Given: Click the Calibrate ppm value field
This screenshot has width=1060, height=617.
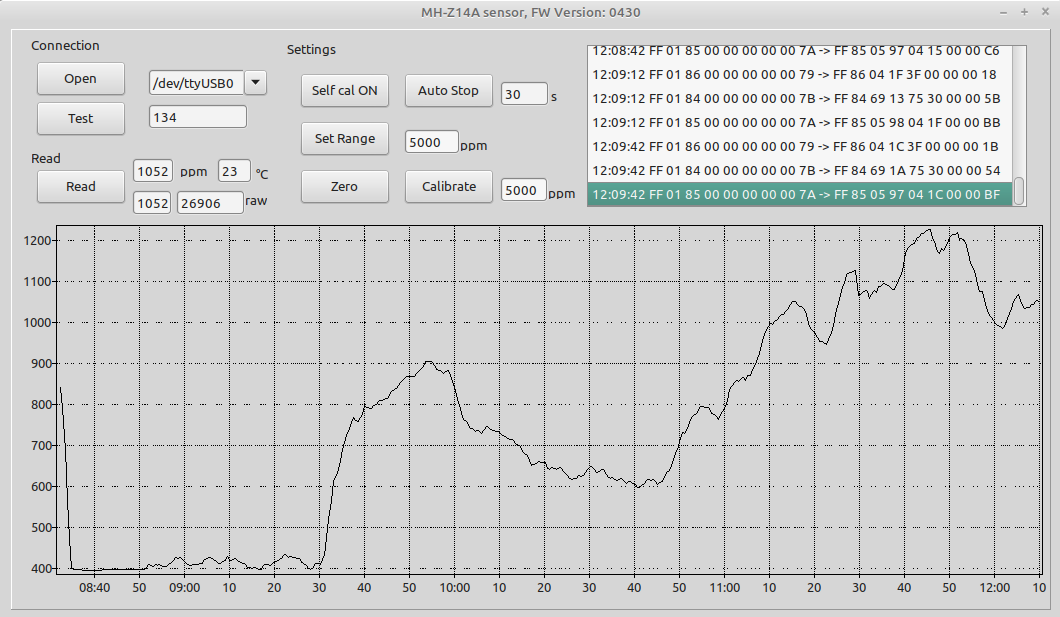Looking at the screenshot, I should [522, 190].
